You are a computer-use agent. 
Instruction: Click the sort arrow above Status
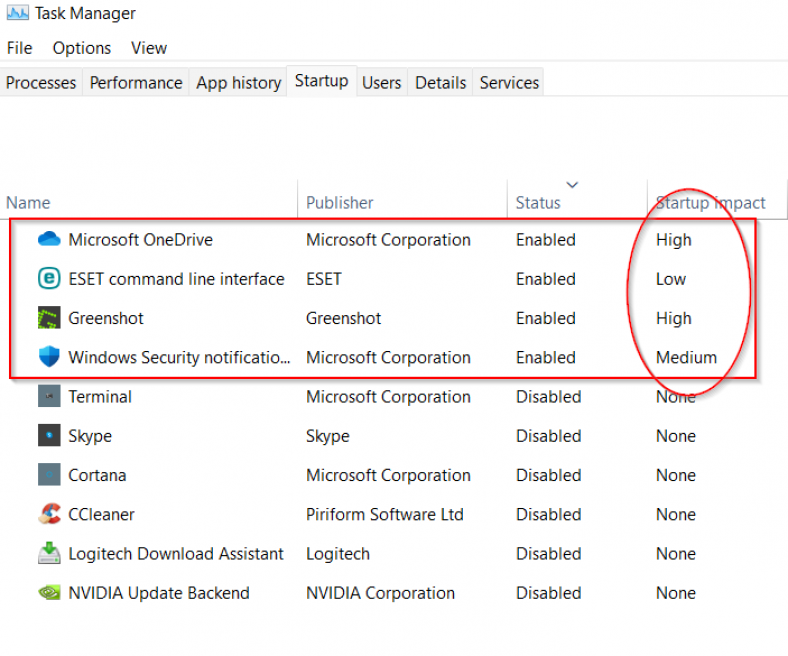572,184
